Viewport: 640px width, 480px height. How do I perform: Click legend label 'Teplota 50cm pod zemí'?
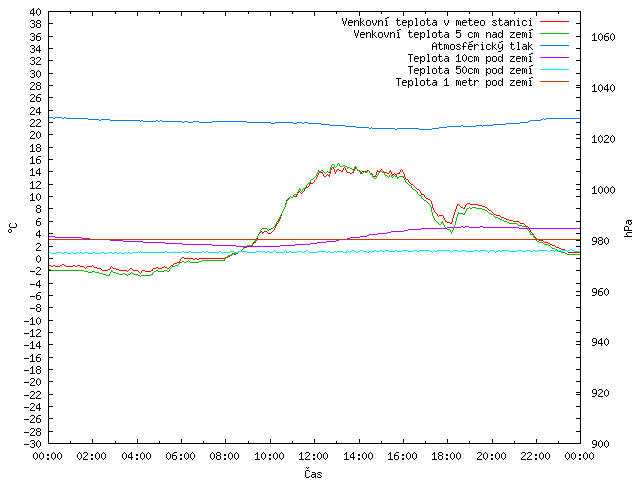pyautogui.click(x=470, y=70)
